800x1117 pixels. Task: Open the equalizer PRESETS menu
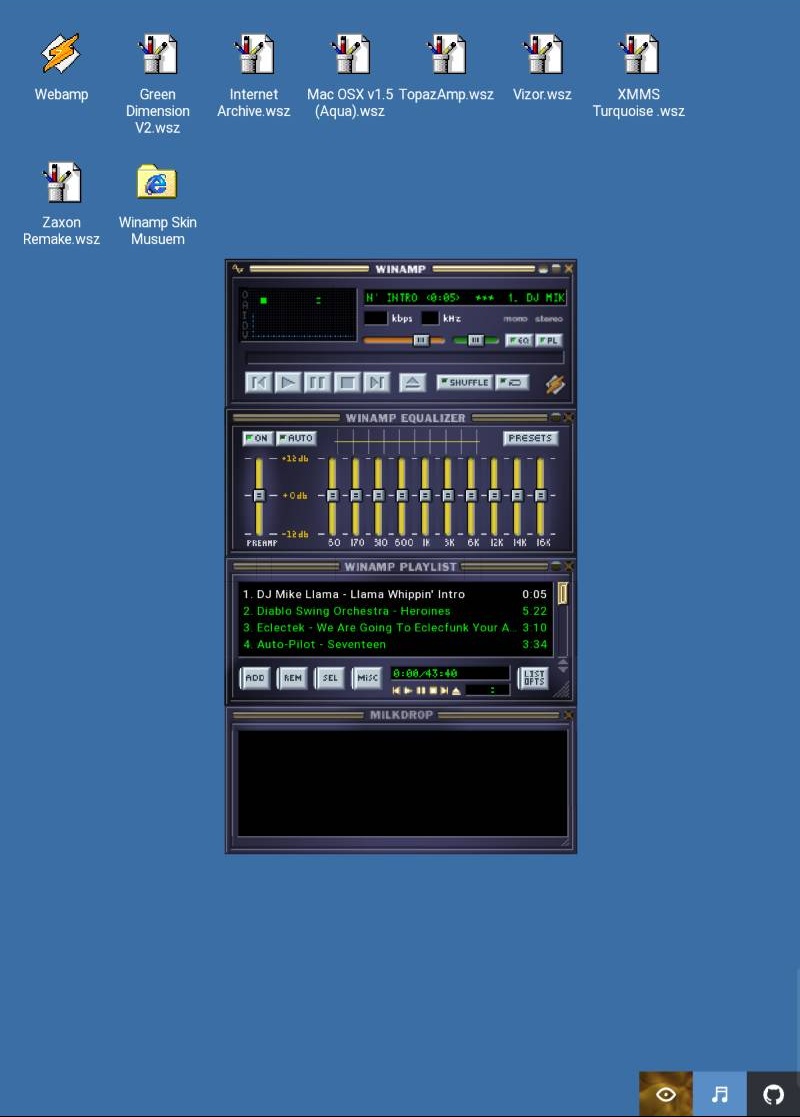530,438
